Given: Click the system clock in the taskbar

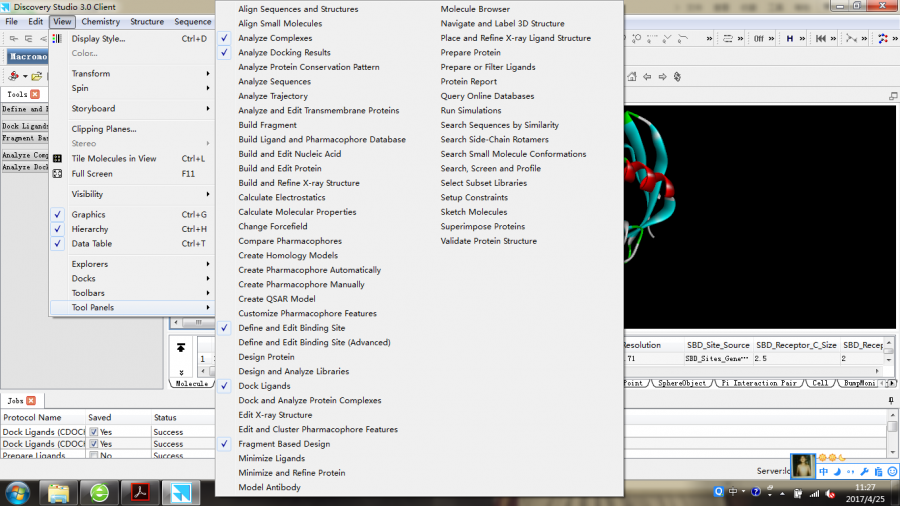Looking at the screenshot, I should coord(865,493).
